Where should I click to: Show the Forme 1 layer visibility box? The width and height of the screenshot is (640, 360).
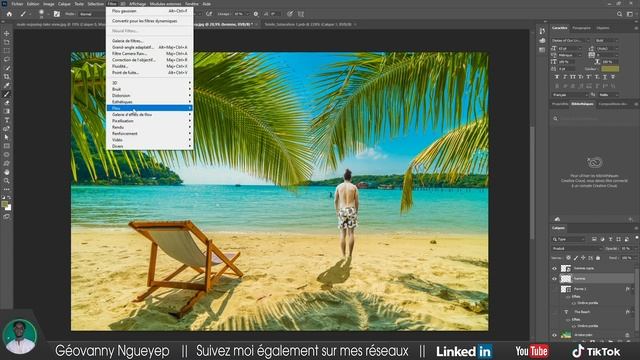(554, 289)
